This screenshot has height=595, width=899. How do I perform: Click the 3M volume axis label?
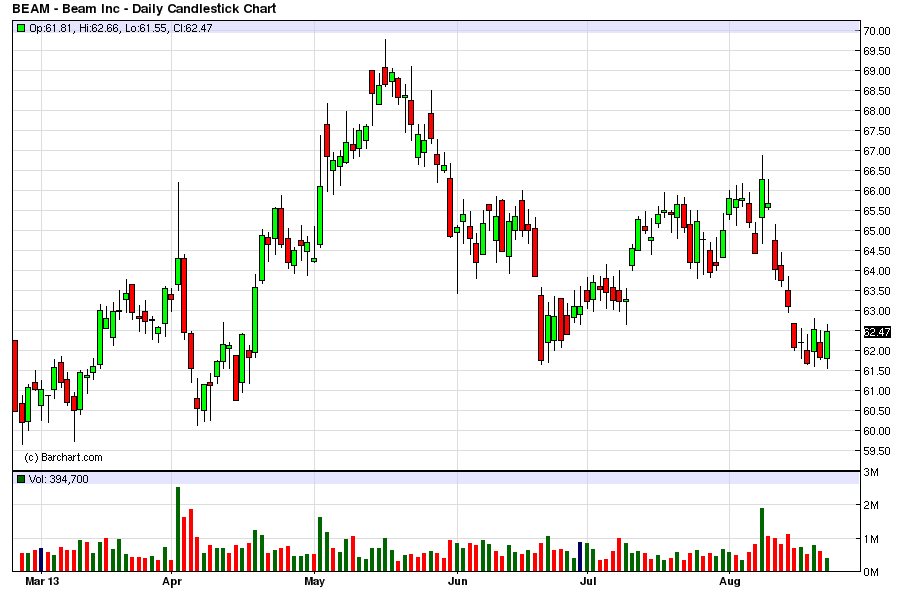tap(871, 472)
